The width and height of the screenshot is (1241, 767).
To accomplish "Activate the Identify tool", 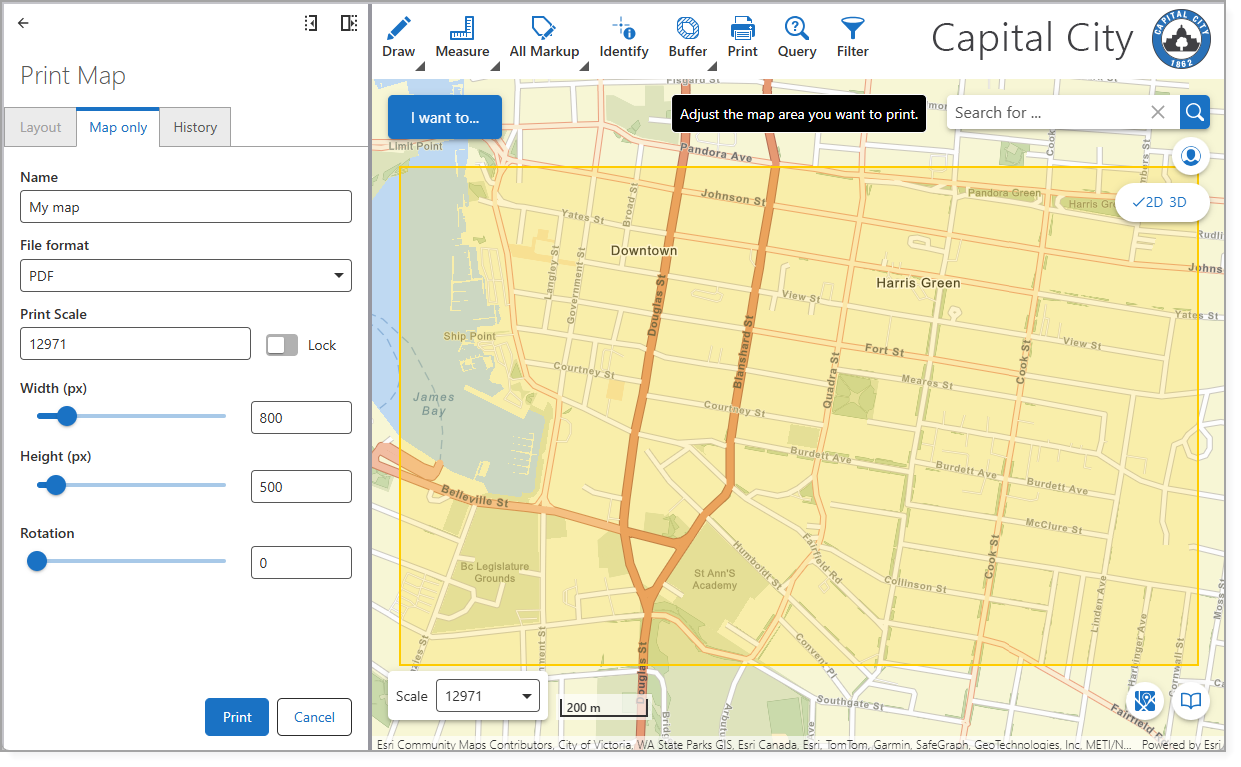I will [624, 37].
